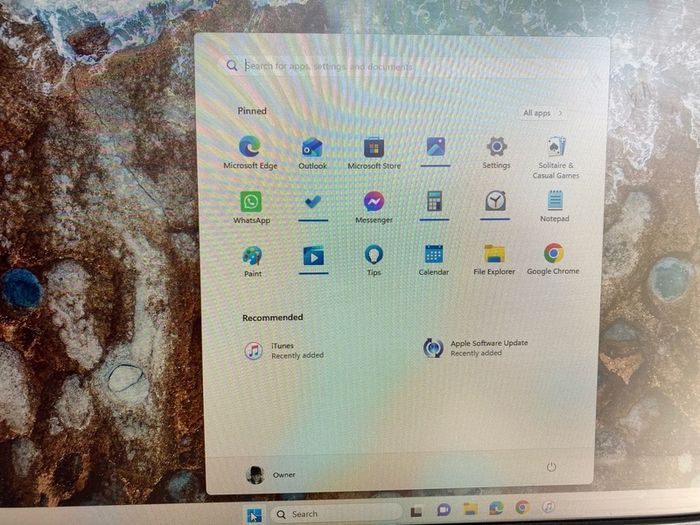Open WhatsApp from pinned apps
700x525 pixels.
pyautogui.click(x=251, y=208)
